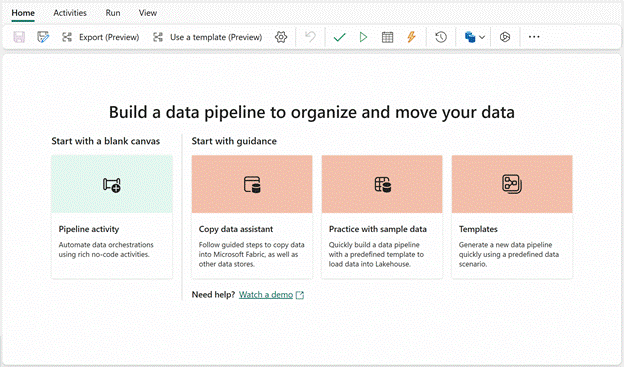
Task: Click the schedule table icon
Action: tap(387, 37)
